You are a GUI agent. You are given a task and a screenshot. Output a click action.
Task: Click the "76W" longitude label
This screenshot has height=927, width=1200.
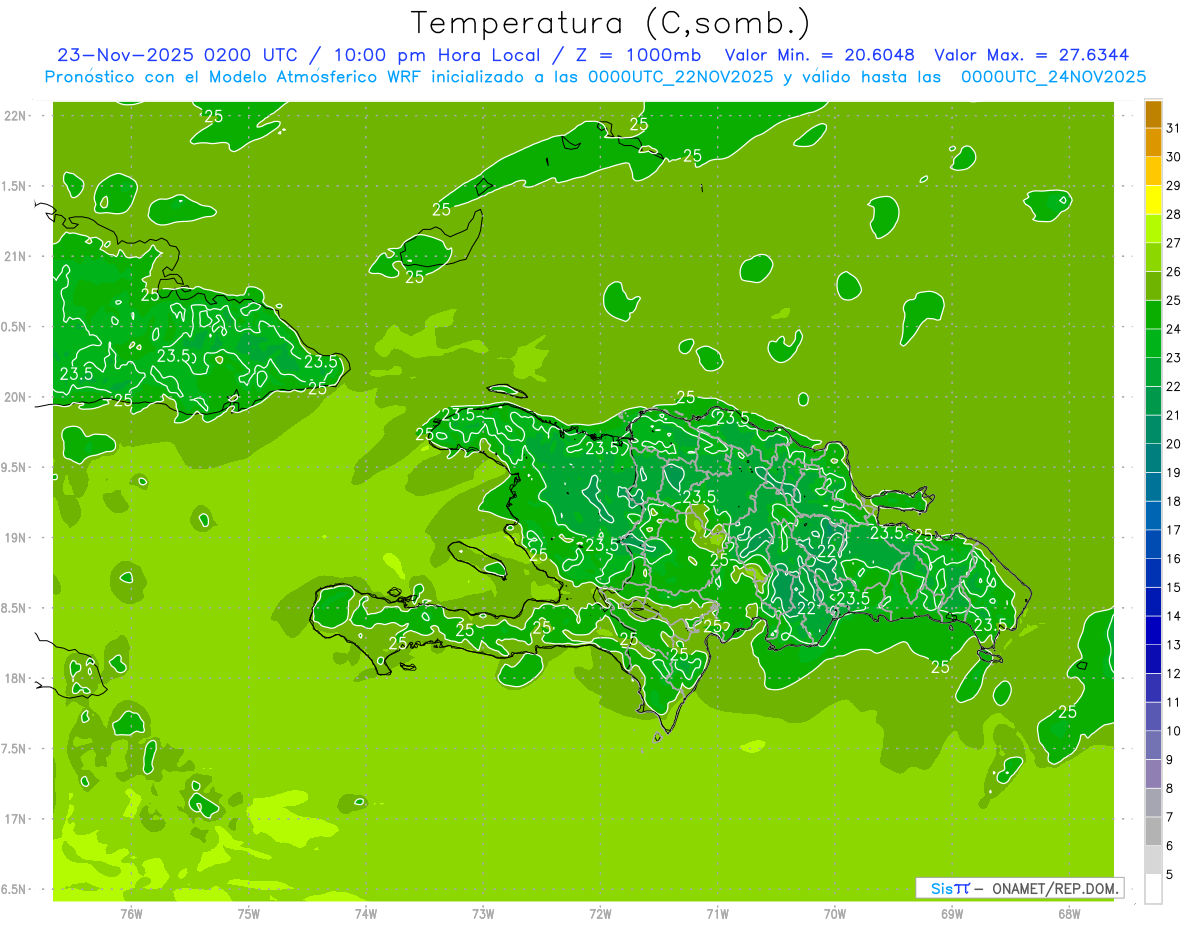pyautogui.click(x=131, y=914)
